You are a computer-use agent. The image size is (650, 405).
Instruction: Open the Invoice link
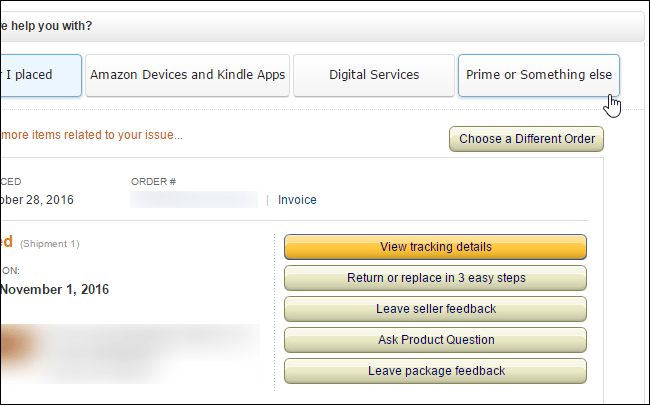297,200
